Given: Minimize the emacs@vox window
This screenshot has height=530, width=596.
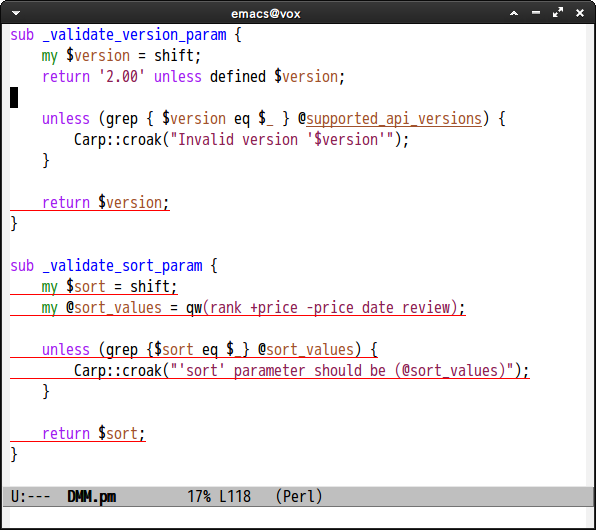Looking at the screenshot, I should [536, 13].
